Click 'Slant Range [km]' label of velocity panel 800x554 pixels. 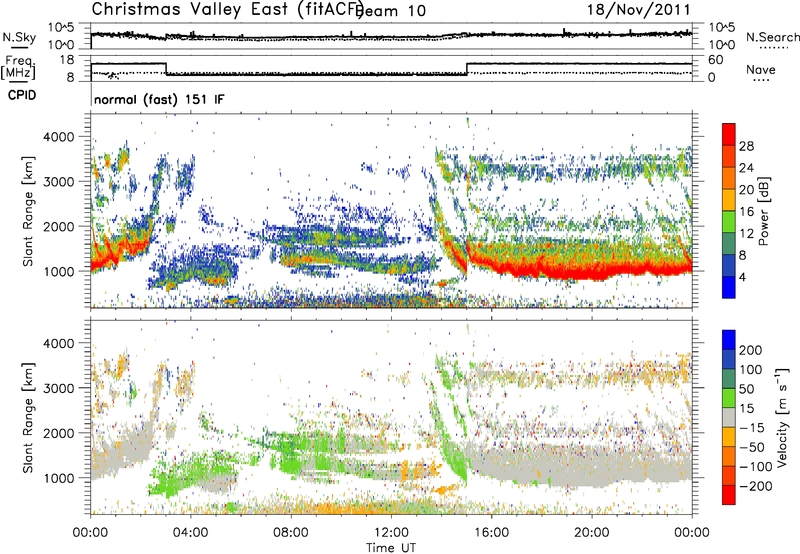coord(29,417)
